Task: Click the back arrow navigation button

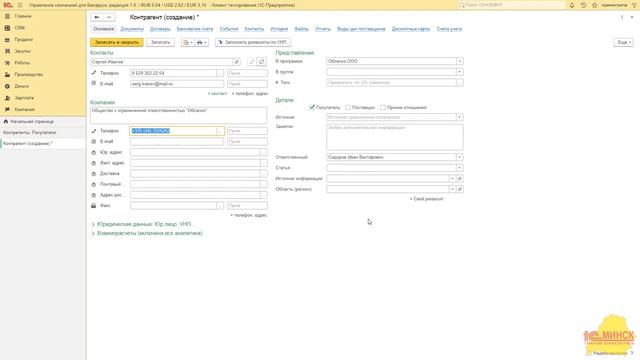Action: (x=97, y=17)
